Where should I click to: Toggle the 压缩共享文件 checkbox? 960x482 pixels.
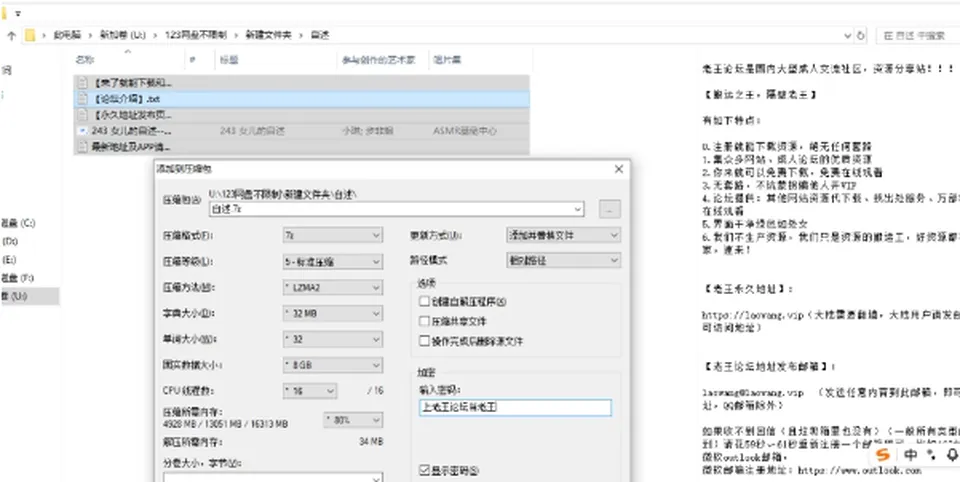(x=424, y=321)
